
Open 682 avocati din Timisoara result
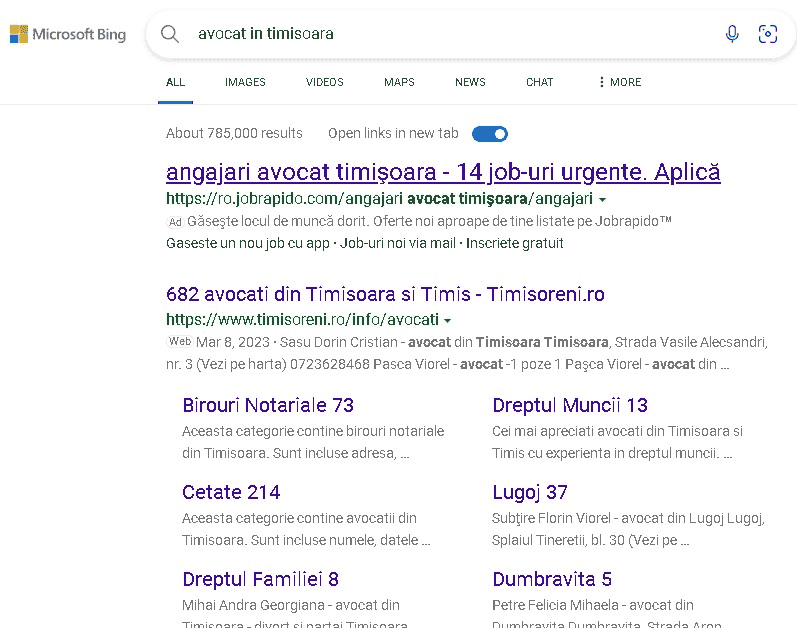[x=385, y=294]
